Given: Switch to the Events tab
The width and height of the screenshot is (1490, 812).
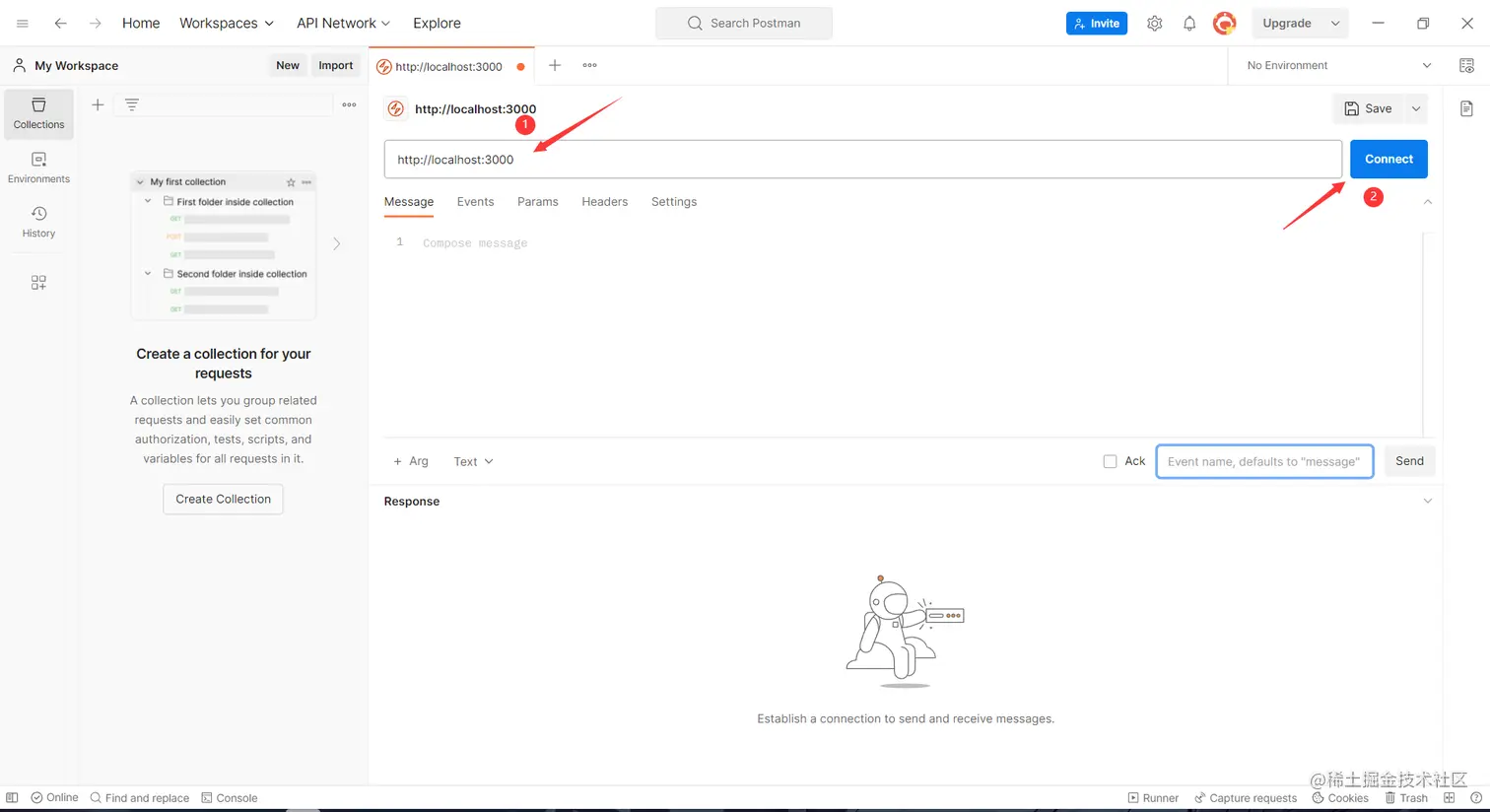Looking at the screenshot, I should click(x=475, y=201).
